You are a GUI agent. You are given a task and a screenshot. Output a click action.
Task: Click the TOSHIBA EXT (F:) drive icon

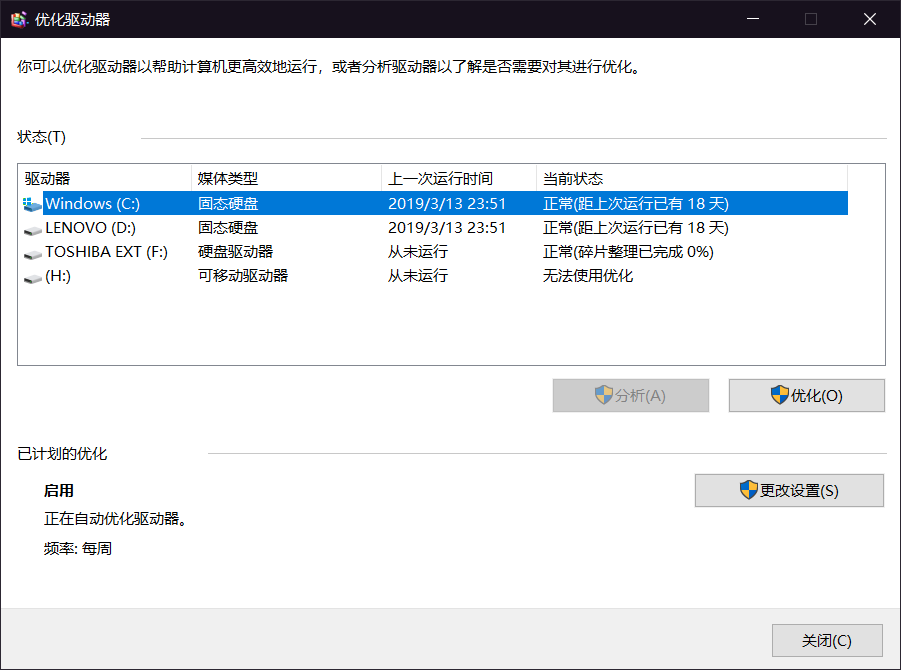32,253
